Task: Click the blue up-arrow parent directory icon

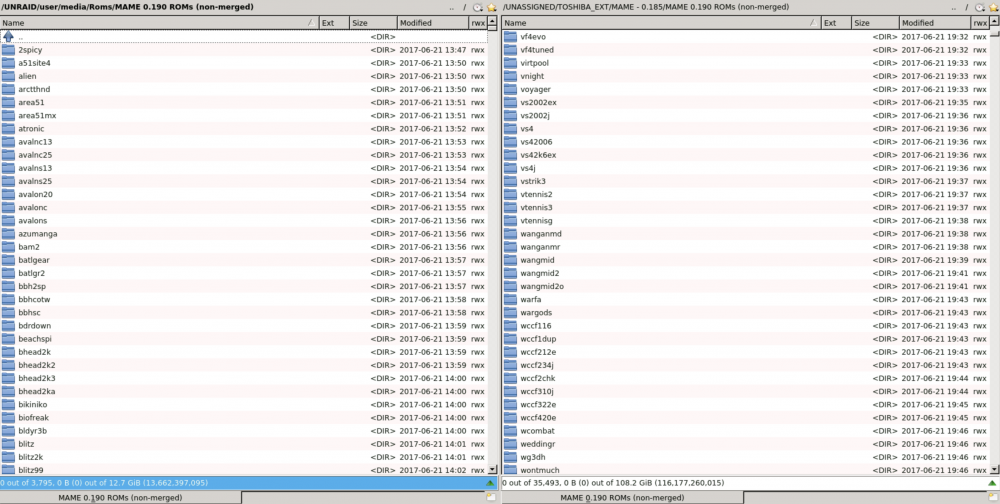Action: [8, 36]
